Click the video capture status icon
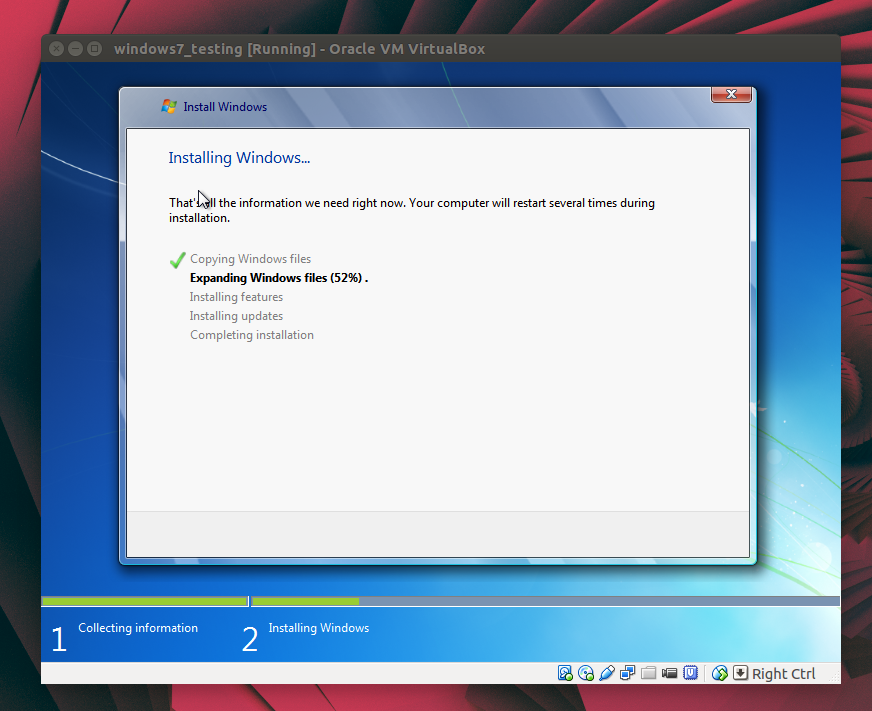872x711 pixels. (670, 673)
